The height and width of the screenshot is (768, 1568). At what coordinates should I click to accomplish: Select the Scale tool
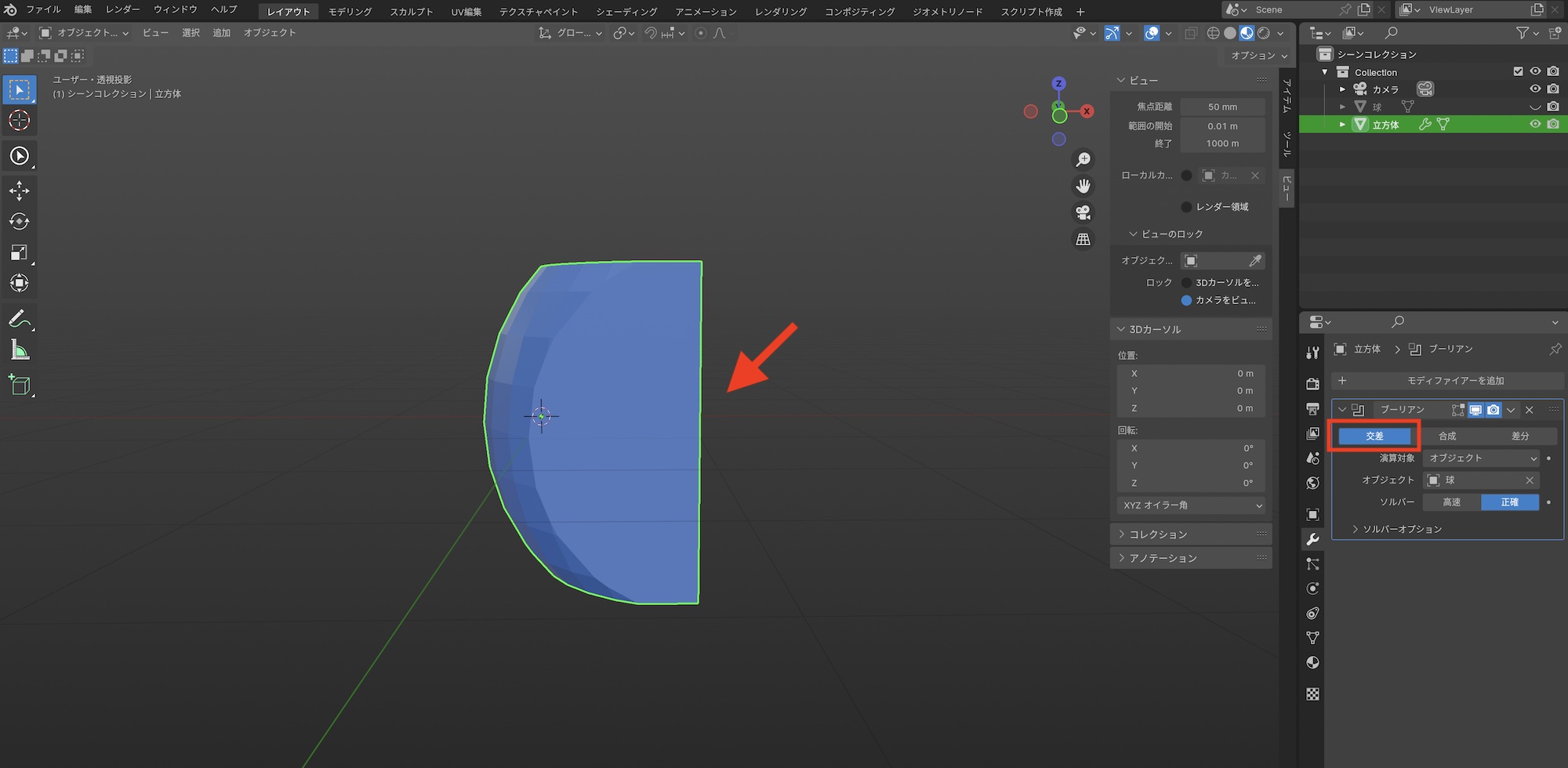click(x=20, y=252)
